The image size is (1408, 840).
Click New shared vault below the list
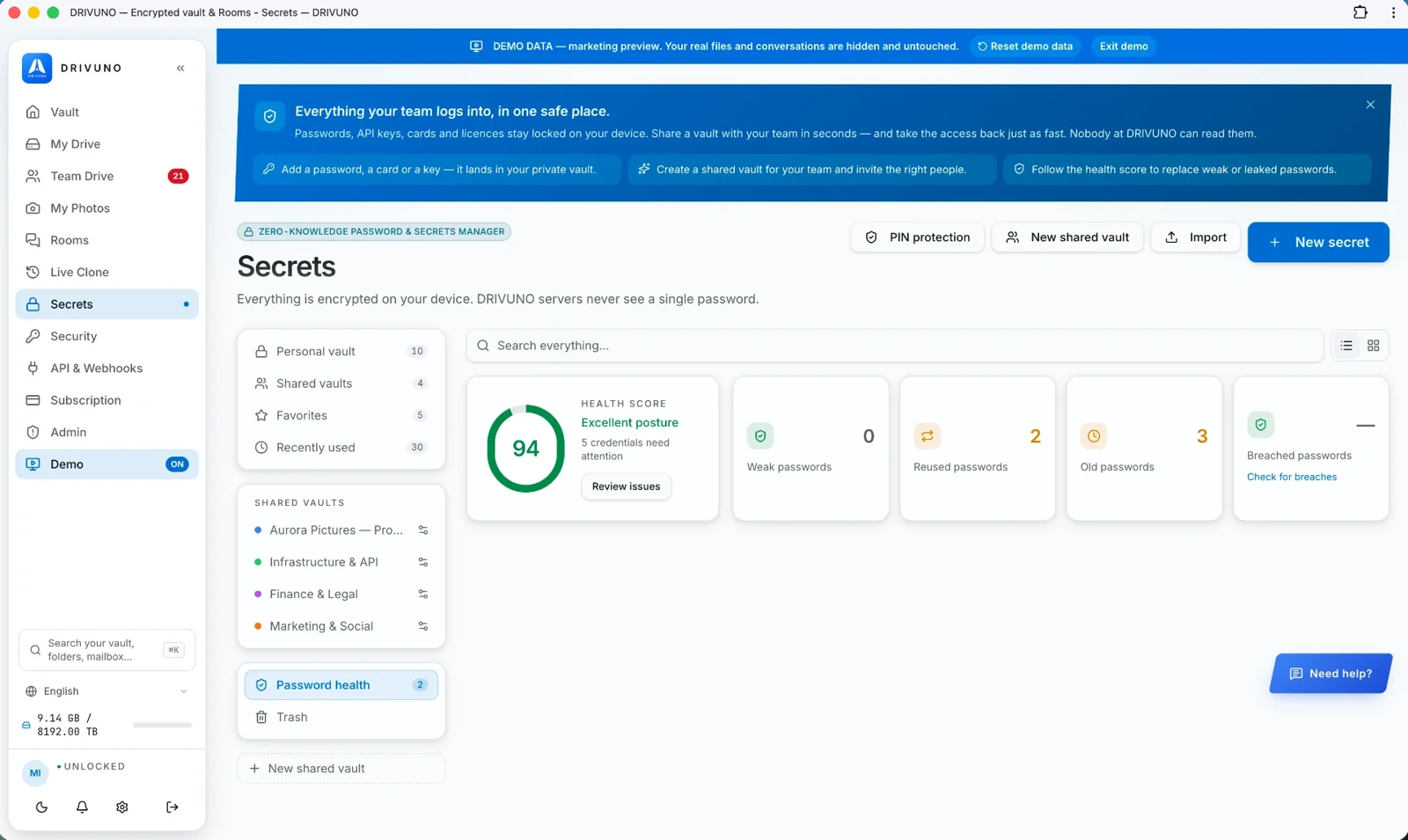coord(341,769)
